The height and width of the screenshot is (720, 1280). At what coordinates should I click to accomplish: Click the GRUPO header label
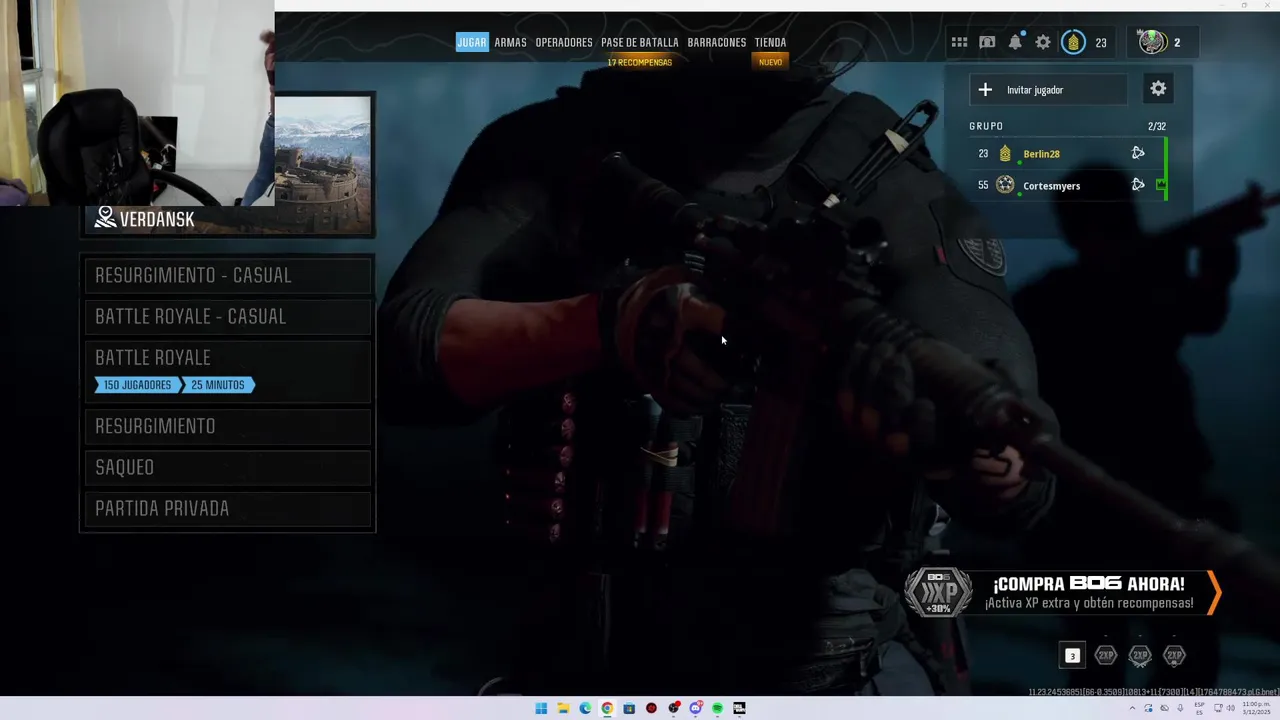coord(986,126)
